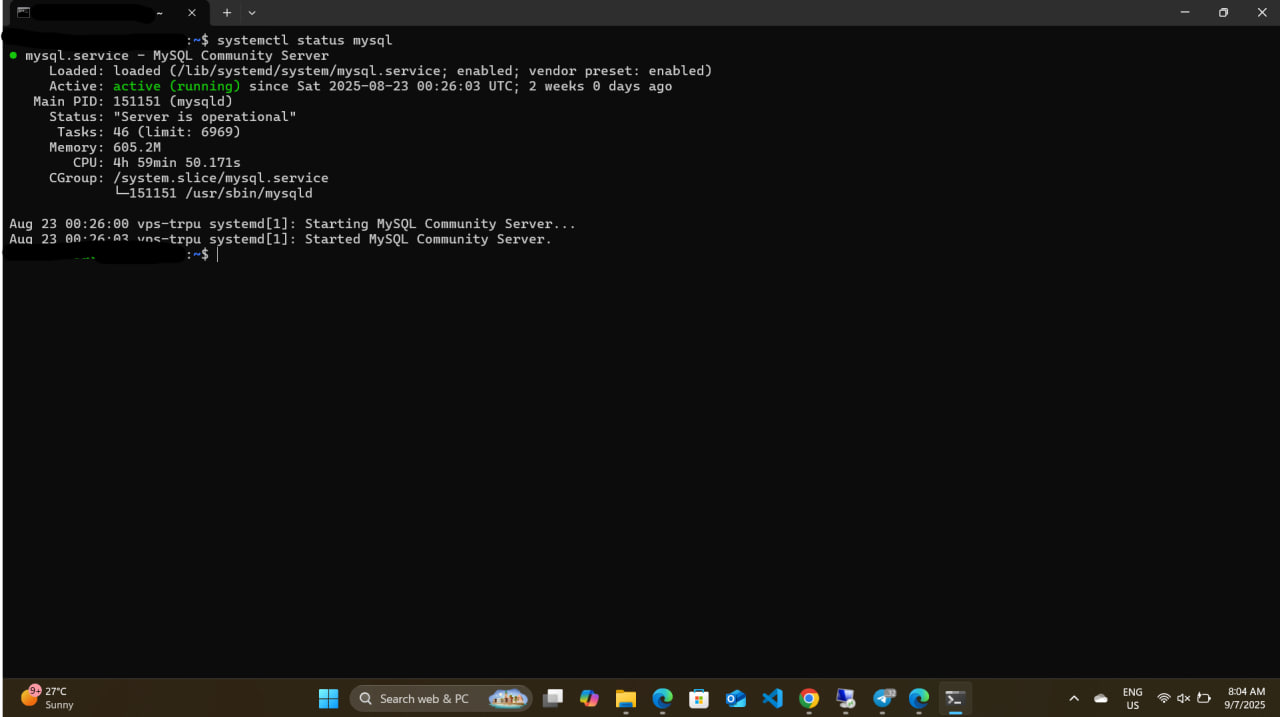Viewport: 1280px width, 717px height.
Task: Switch to Google Chrome
Action: tap(809, 698)
